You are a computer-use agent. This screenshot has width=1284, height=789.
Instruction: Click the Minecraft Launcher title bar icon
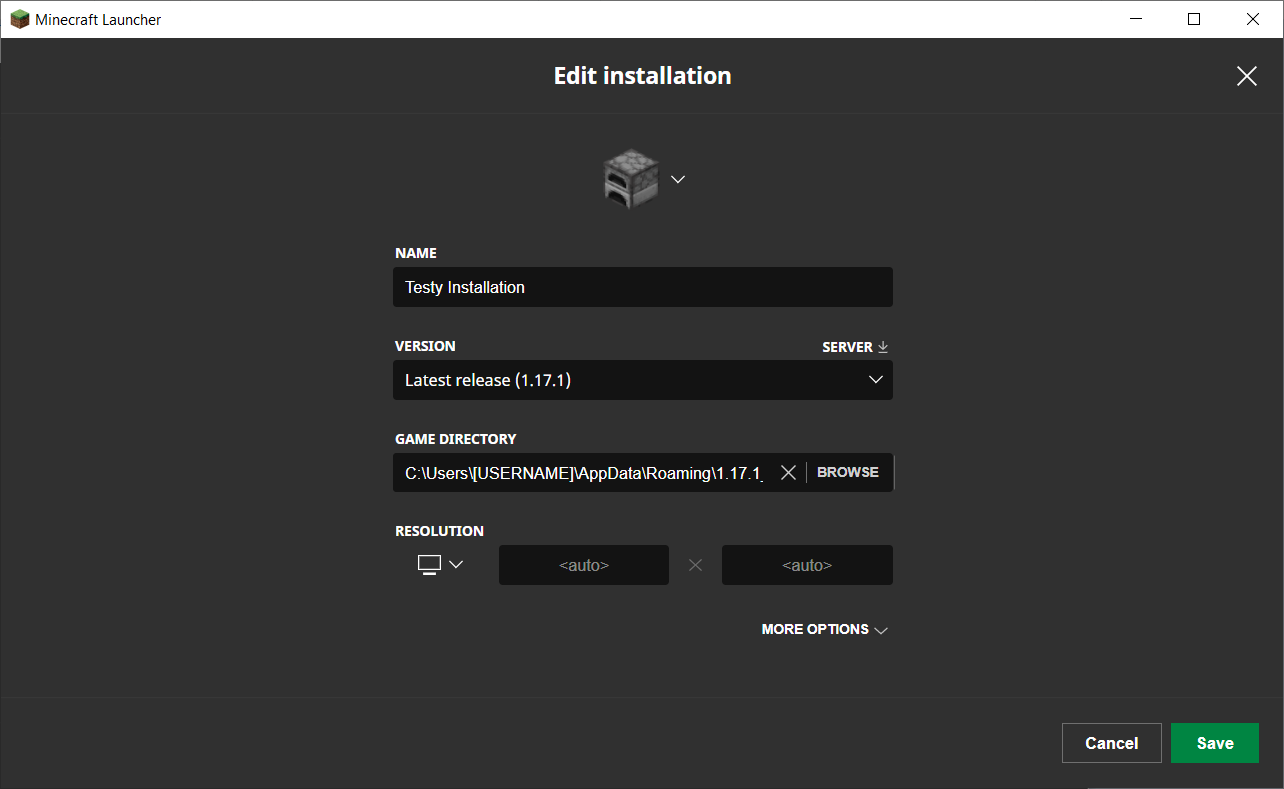tap(20, 19)
